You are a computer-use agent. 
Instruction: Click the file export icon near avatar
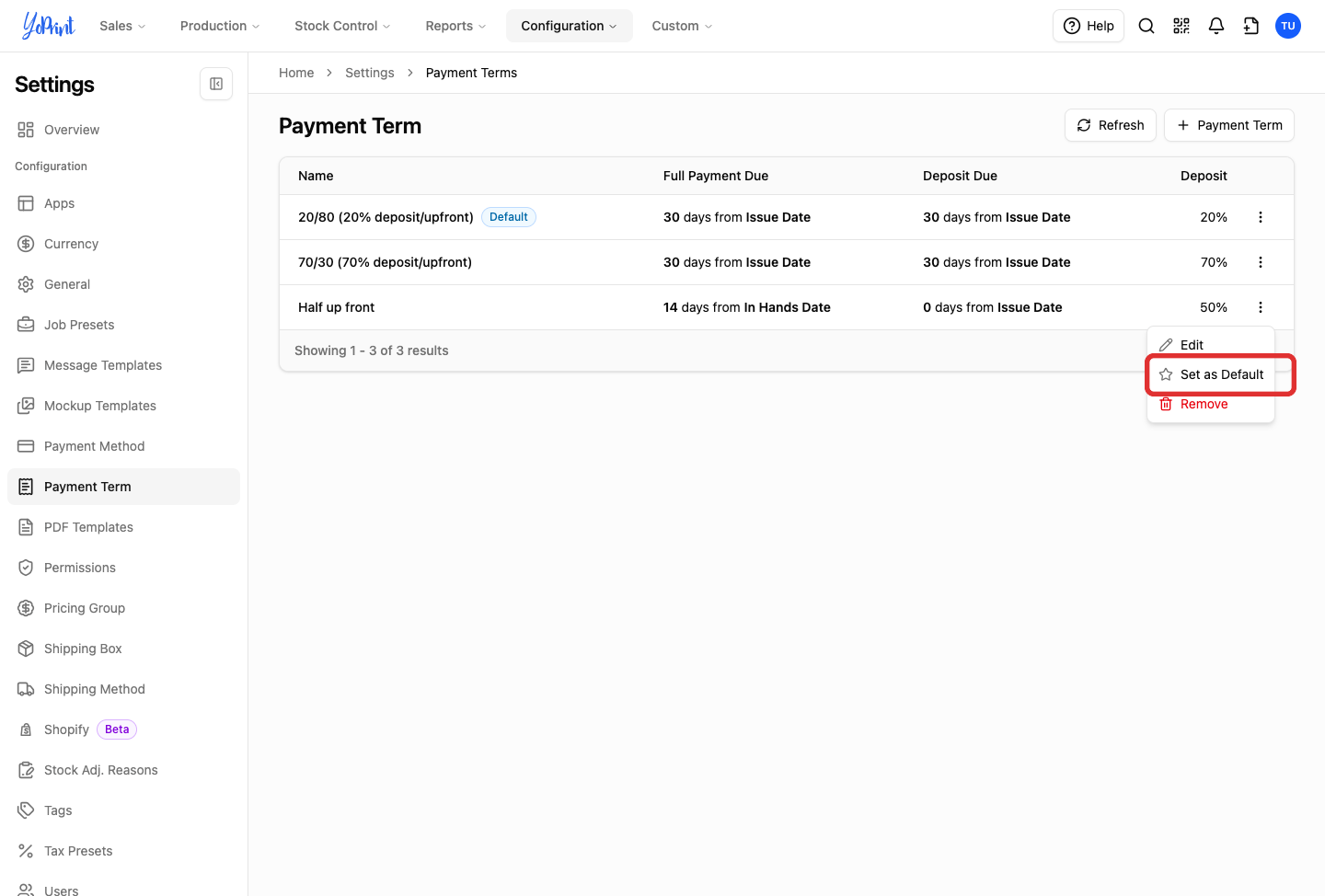(x=1251, y=26)
